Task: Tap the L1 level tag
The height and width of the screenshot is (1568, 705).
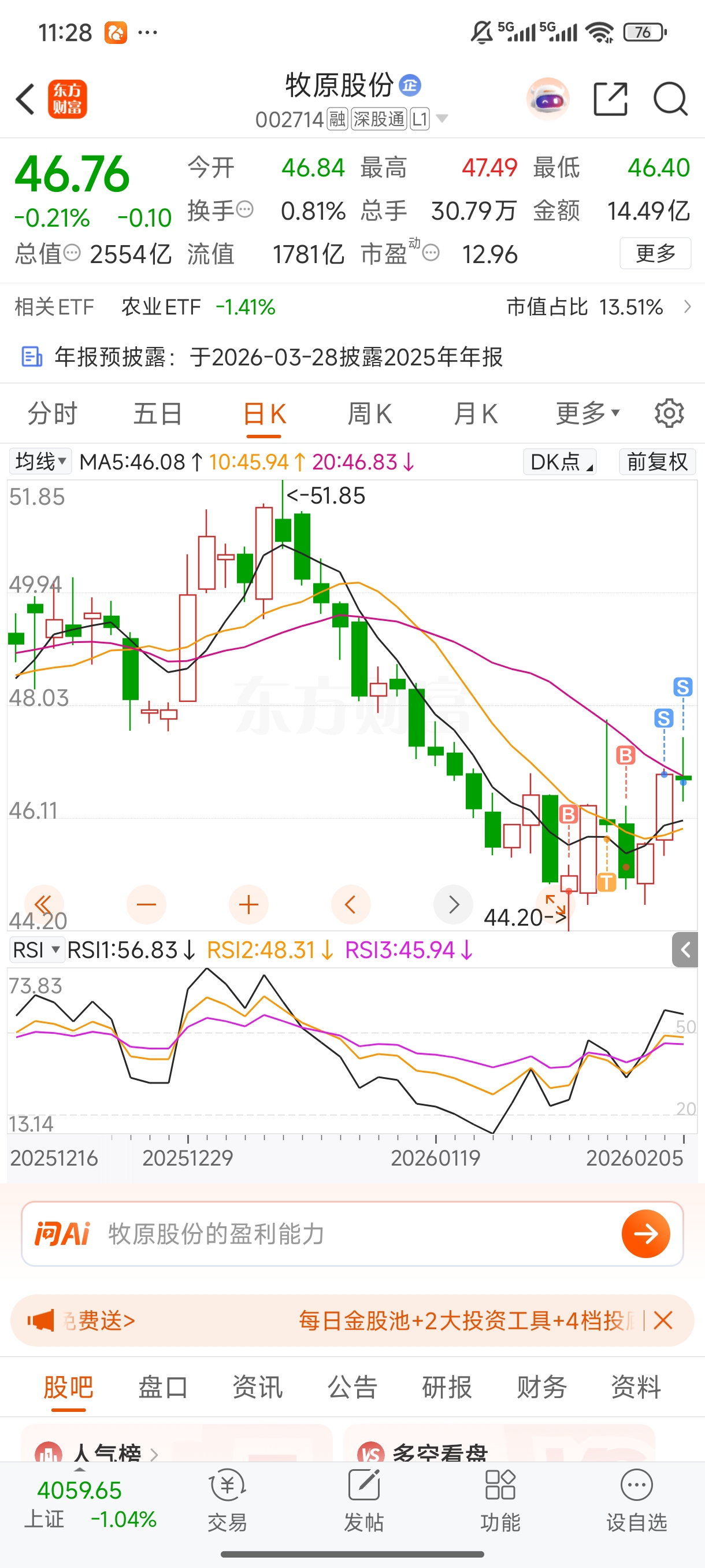Action: coord(420,119)
